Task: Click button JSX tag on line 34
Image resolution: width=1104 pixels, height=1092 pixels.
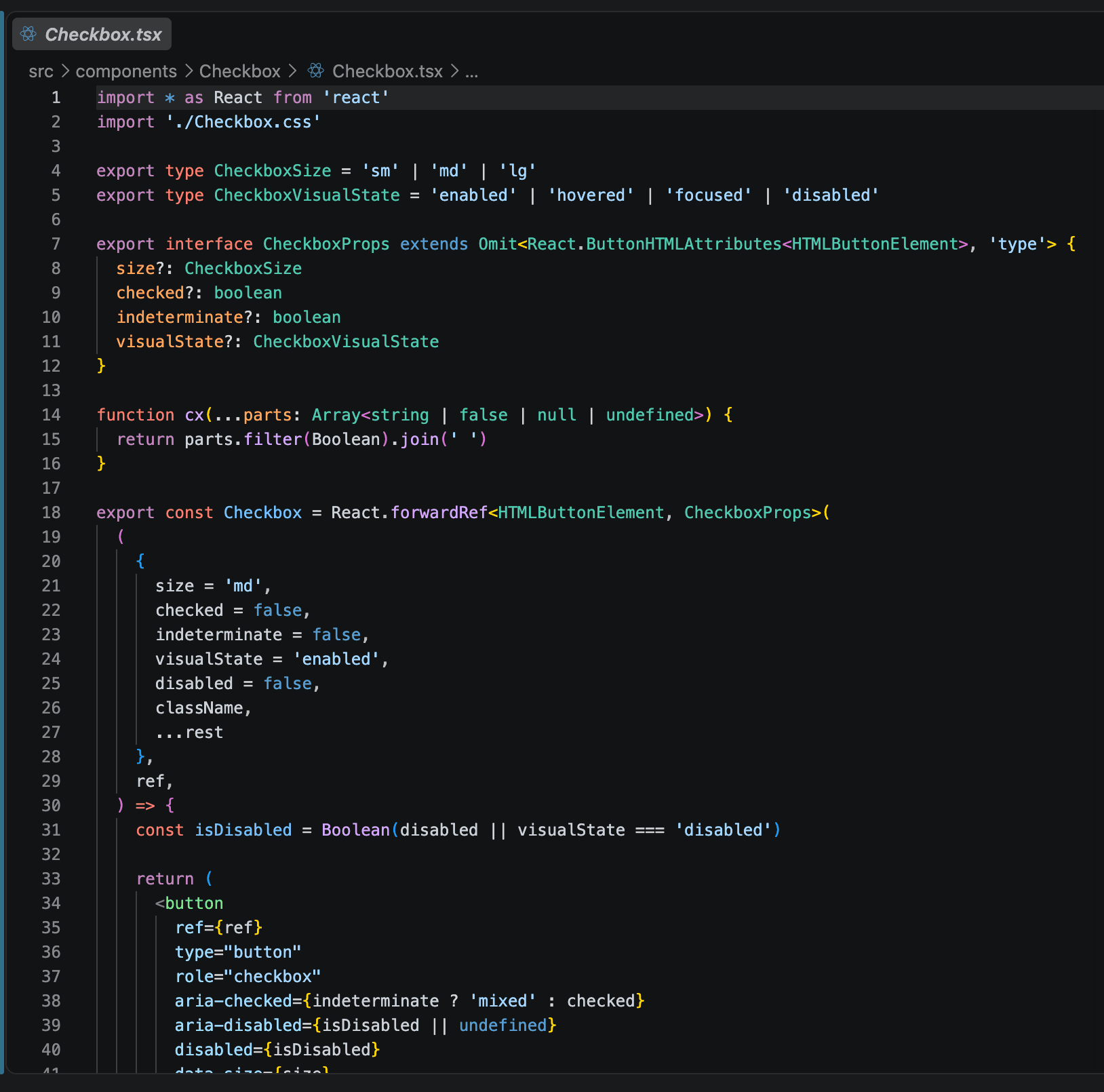Action: point(195,903)
